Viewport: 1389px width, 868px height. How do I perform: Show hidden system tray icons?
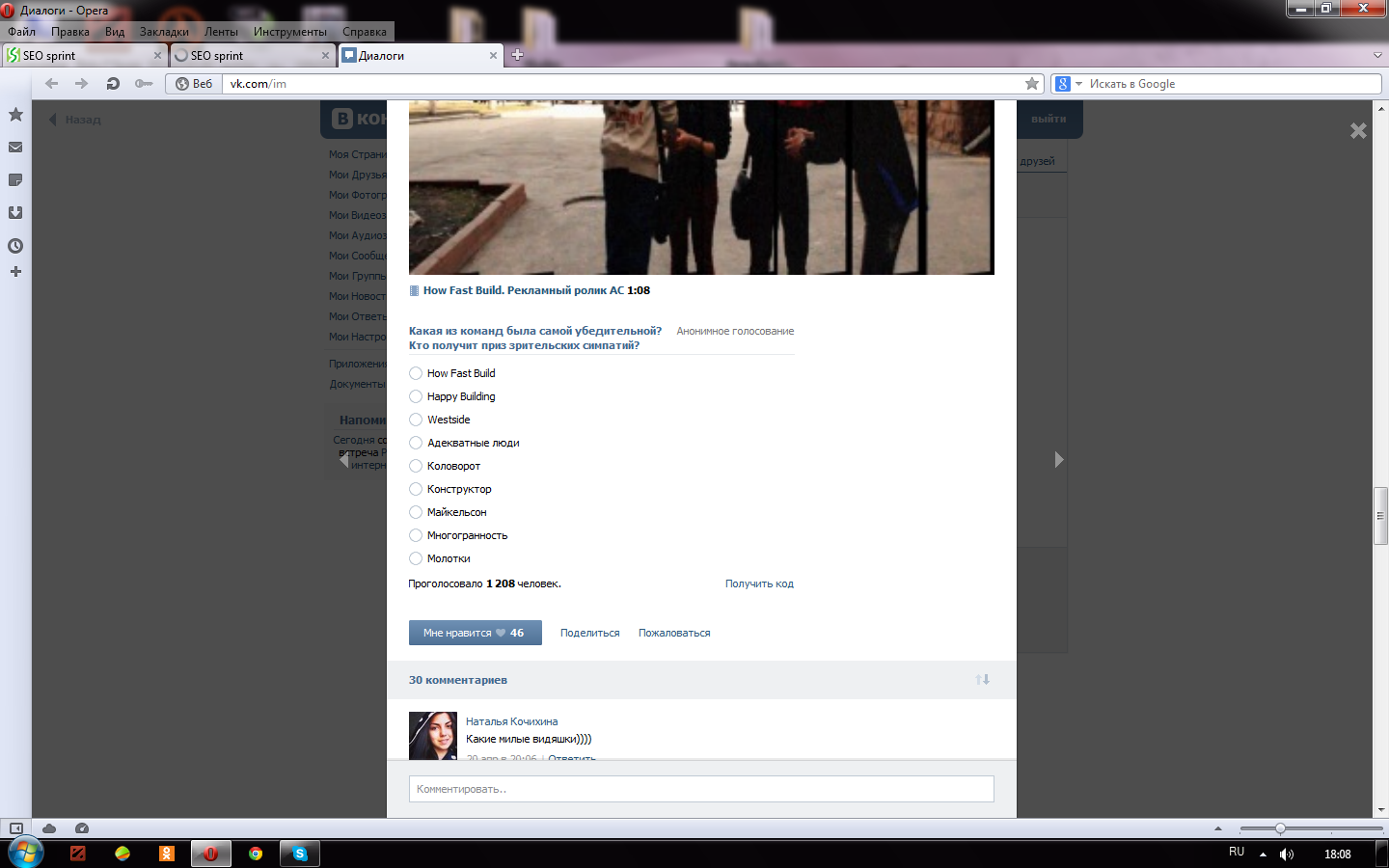1263,854
